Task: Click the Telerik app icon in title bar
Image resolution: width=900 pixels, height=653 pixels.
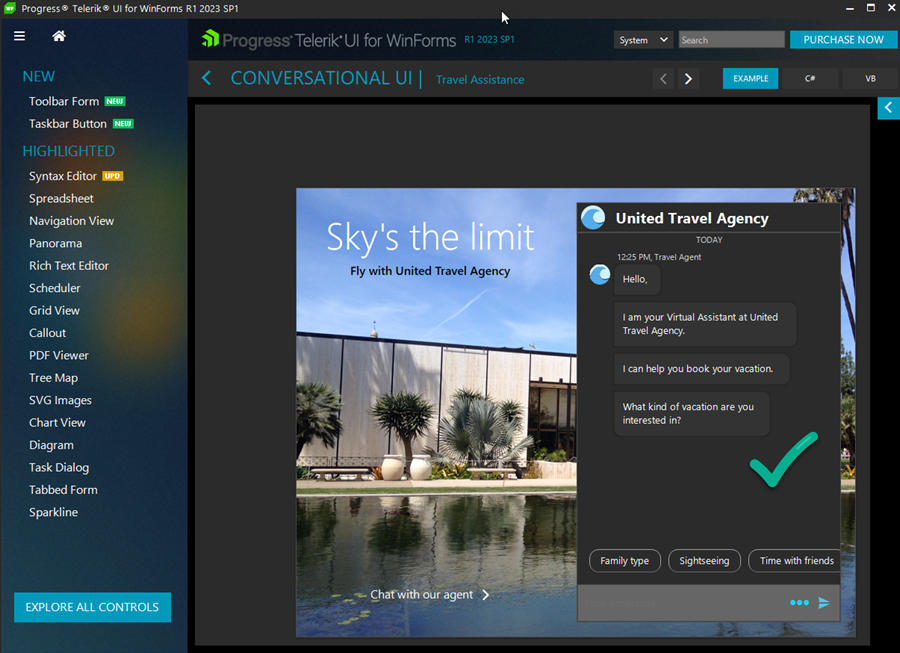Action: tap(10, 8)
